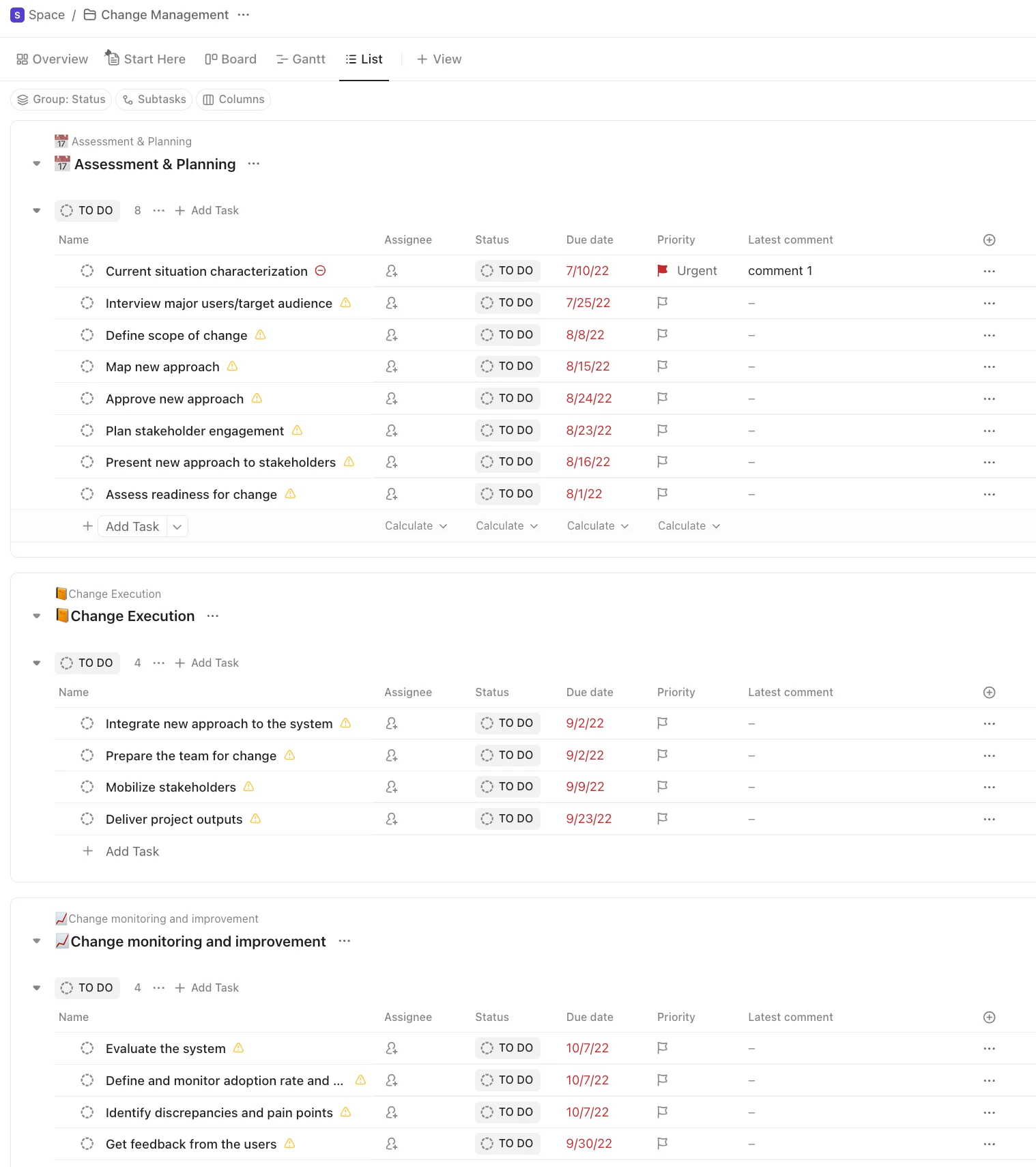
Task: Toggle status circle for Interview major users/target audience
Action: pyautogui.click(x=87, y=303)
